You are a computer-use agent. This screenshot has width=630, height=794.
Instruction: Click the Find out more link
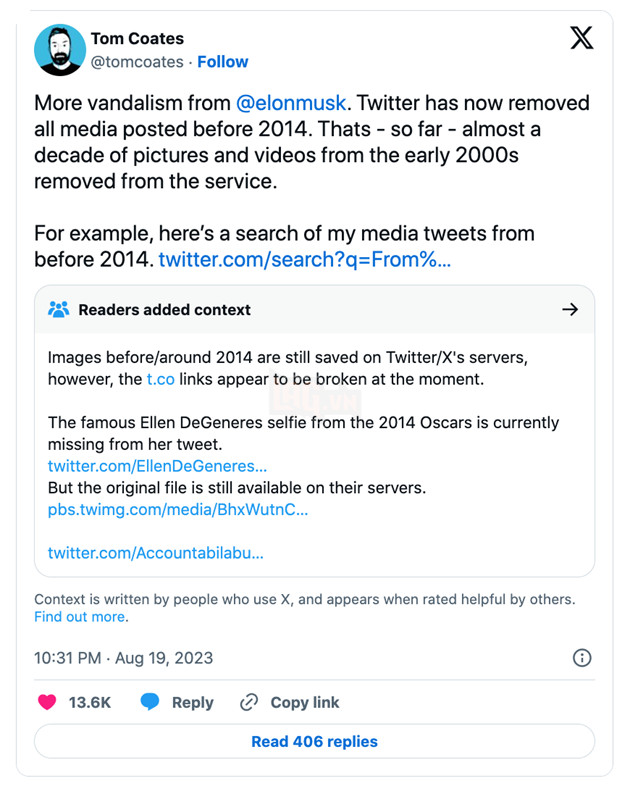click(80, 617)
